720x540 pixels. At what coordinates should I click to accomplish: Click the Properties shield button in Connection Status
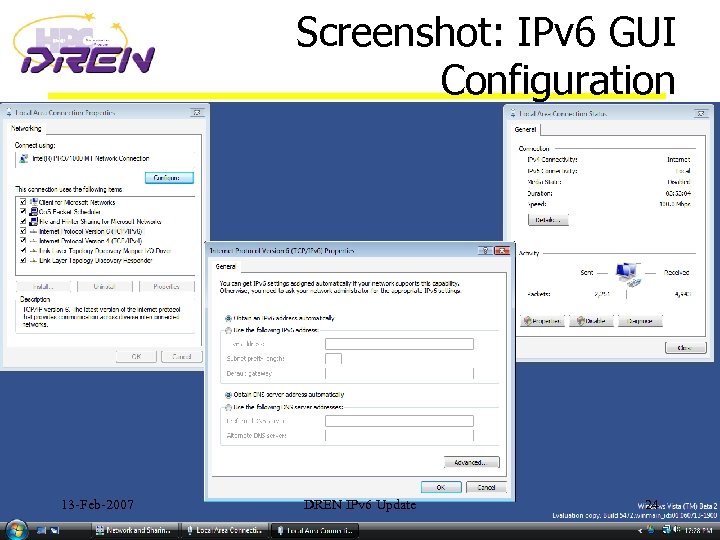542,321
